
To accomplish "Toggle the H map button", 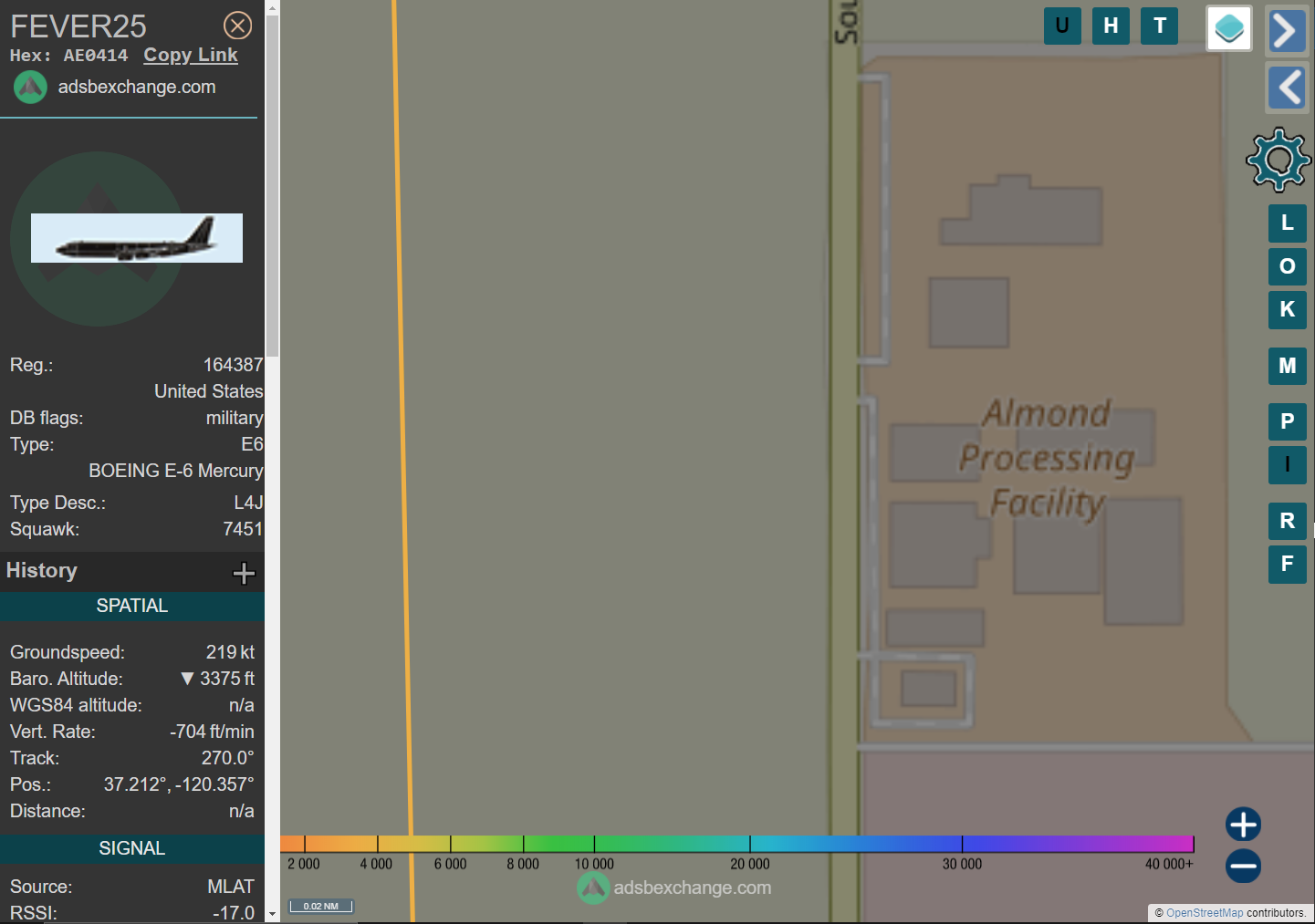I will 1111,26.
